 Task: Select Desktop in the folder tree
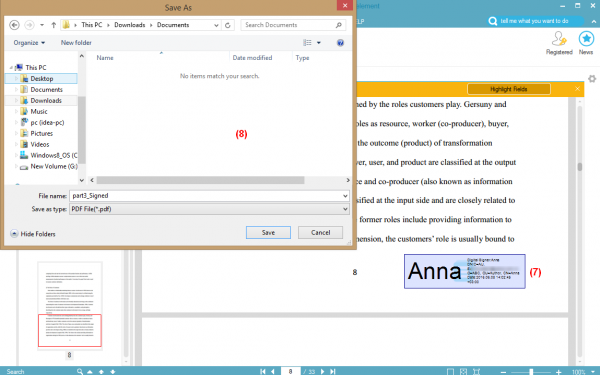click(41, 78)
